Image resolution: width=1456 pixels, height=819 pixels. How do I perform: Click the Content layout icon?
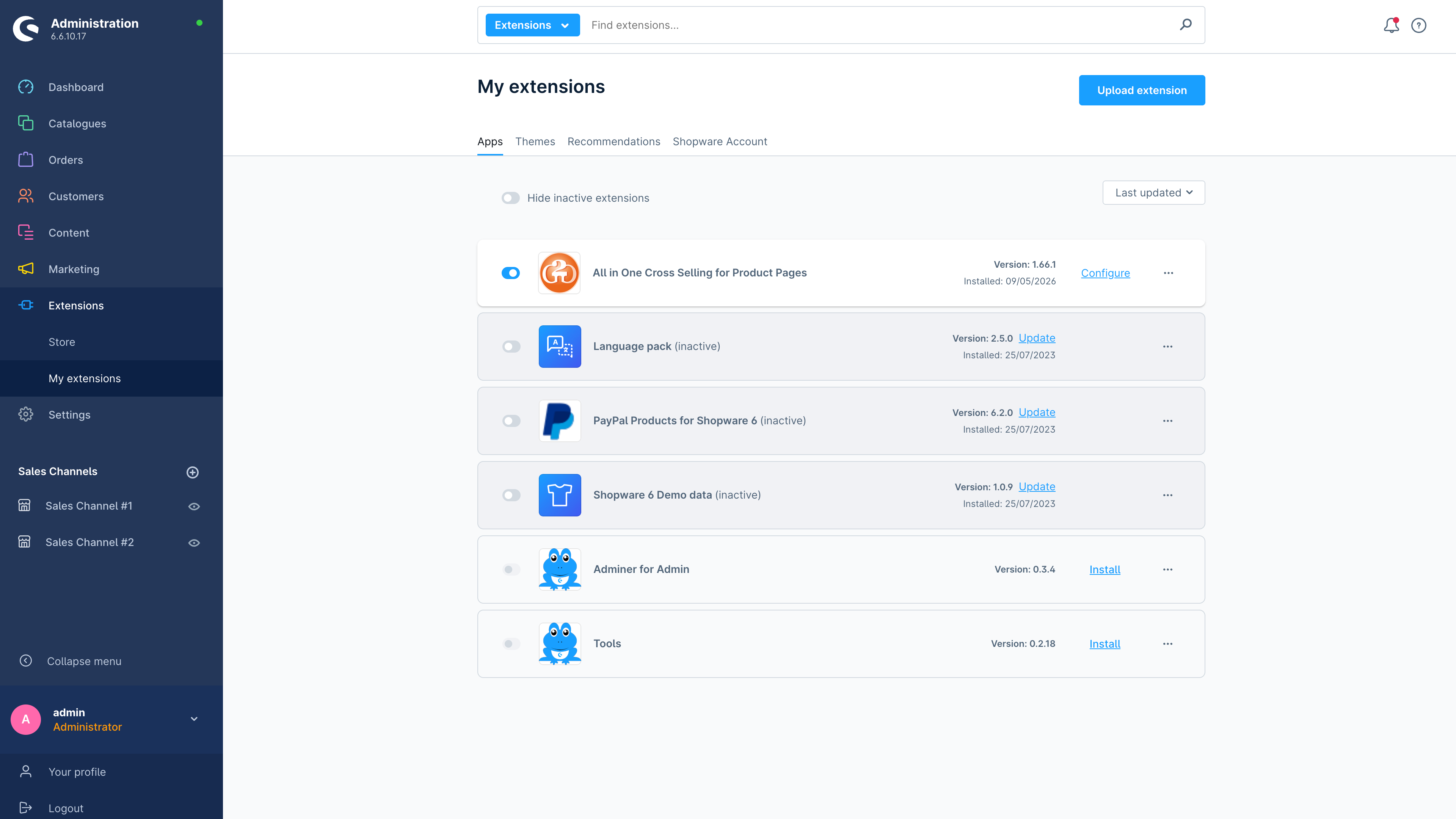click(26, 232)
